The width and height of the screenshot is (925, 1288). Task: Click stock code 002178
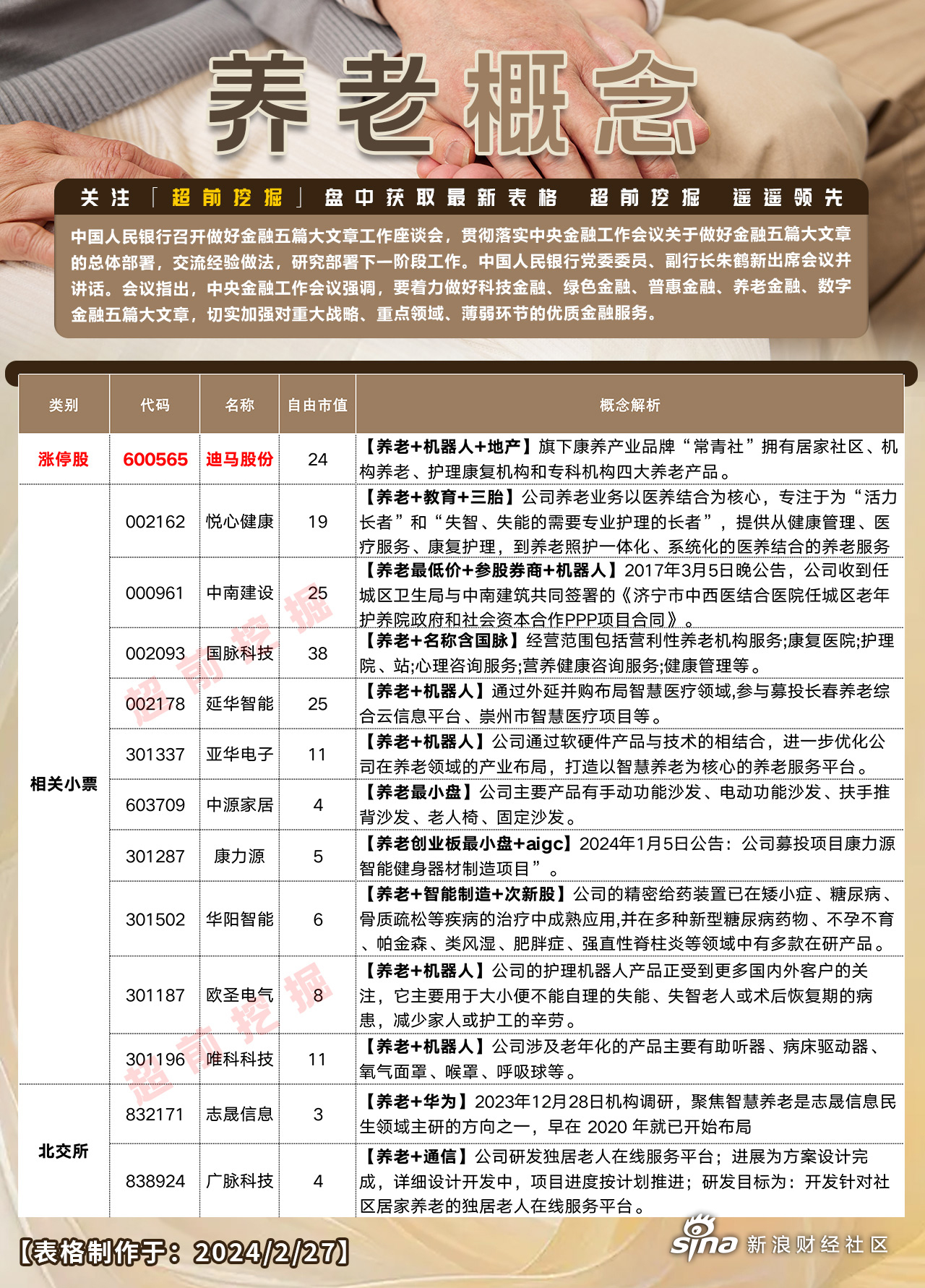155,704
